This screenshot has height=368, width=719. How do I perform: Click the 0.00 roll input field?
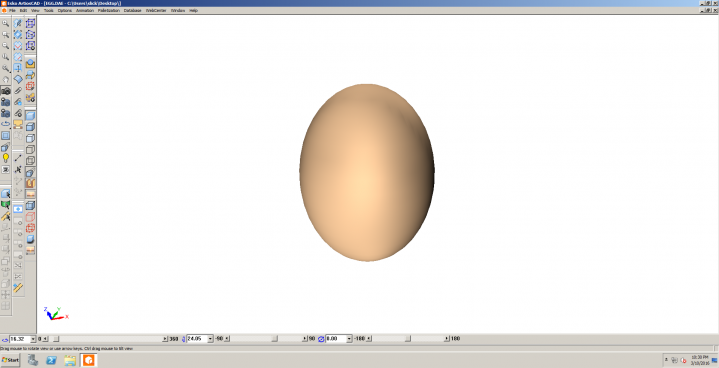tap(336, 339)
